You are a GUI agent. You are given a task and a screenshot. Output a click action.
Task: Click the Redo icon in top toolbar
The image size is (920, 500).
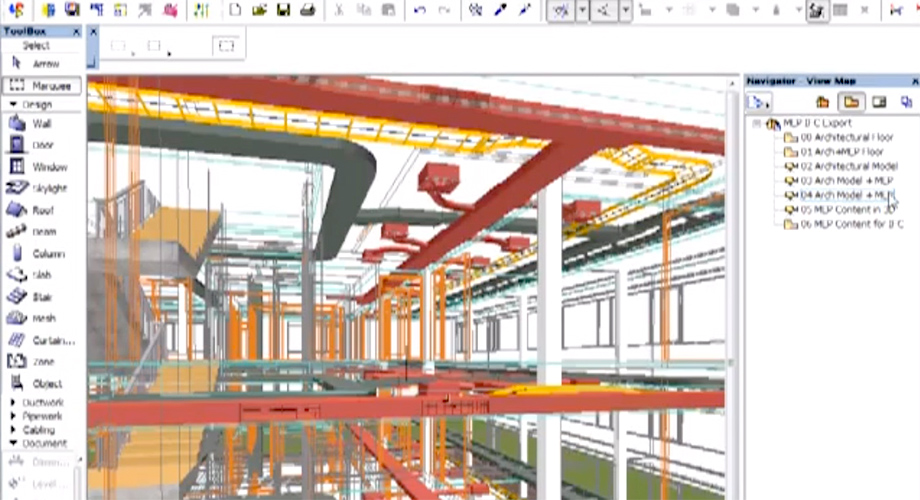tap(444, 10)
